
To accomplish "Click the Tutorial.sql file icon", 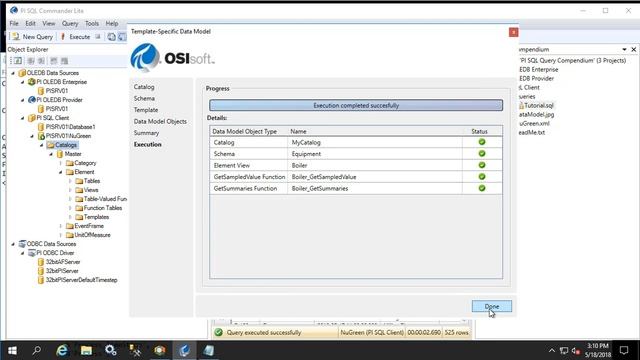I will click(521, 106).
